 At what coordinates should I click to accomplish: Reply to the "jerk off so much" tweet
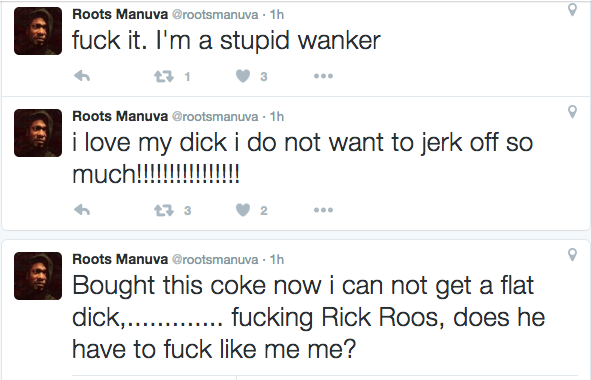coord(82,210)
